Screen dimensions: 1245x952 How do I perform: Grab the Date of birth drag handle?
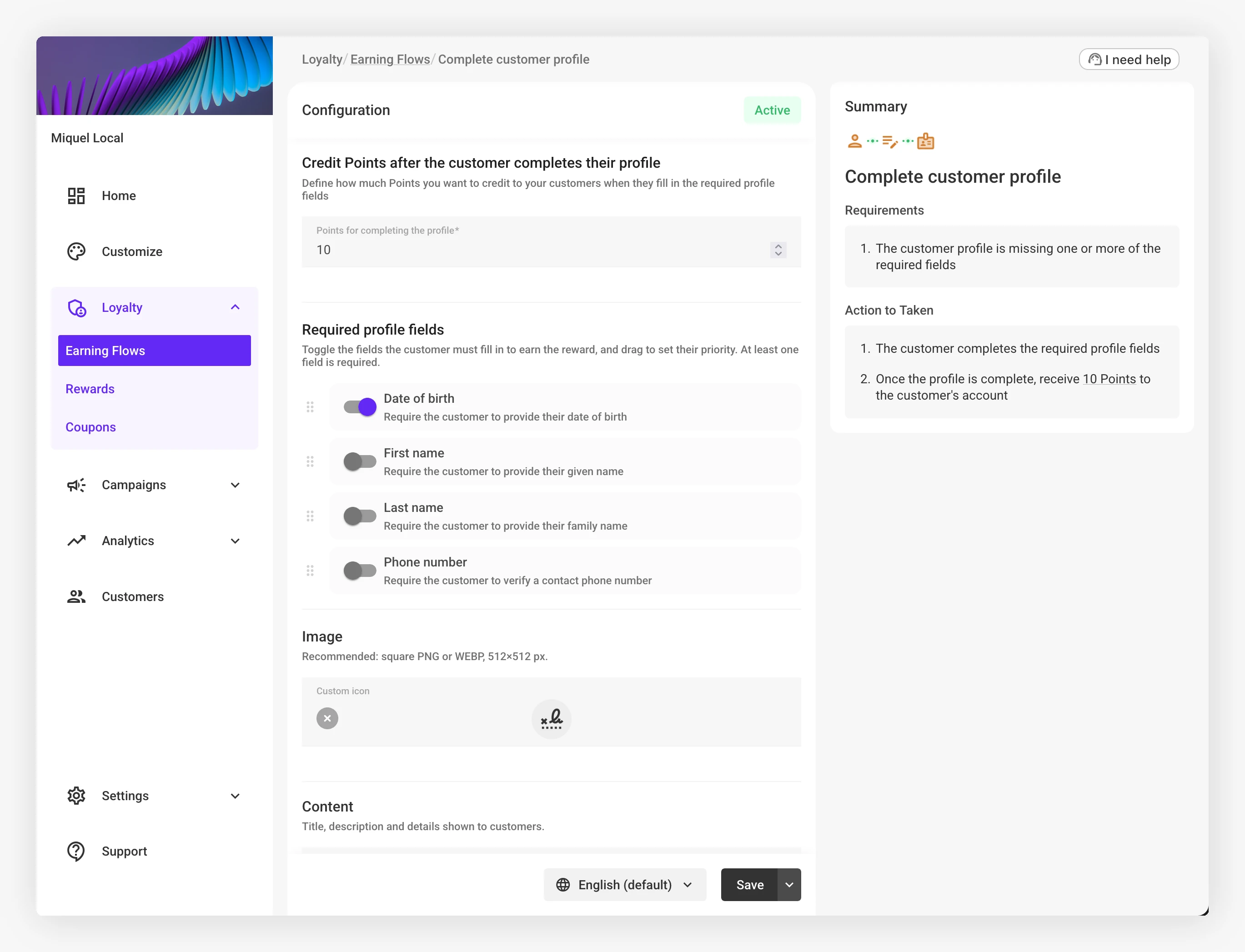click(x=310, y=407)
